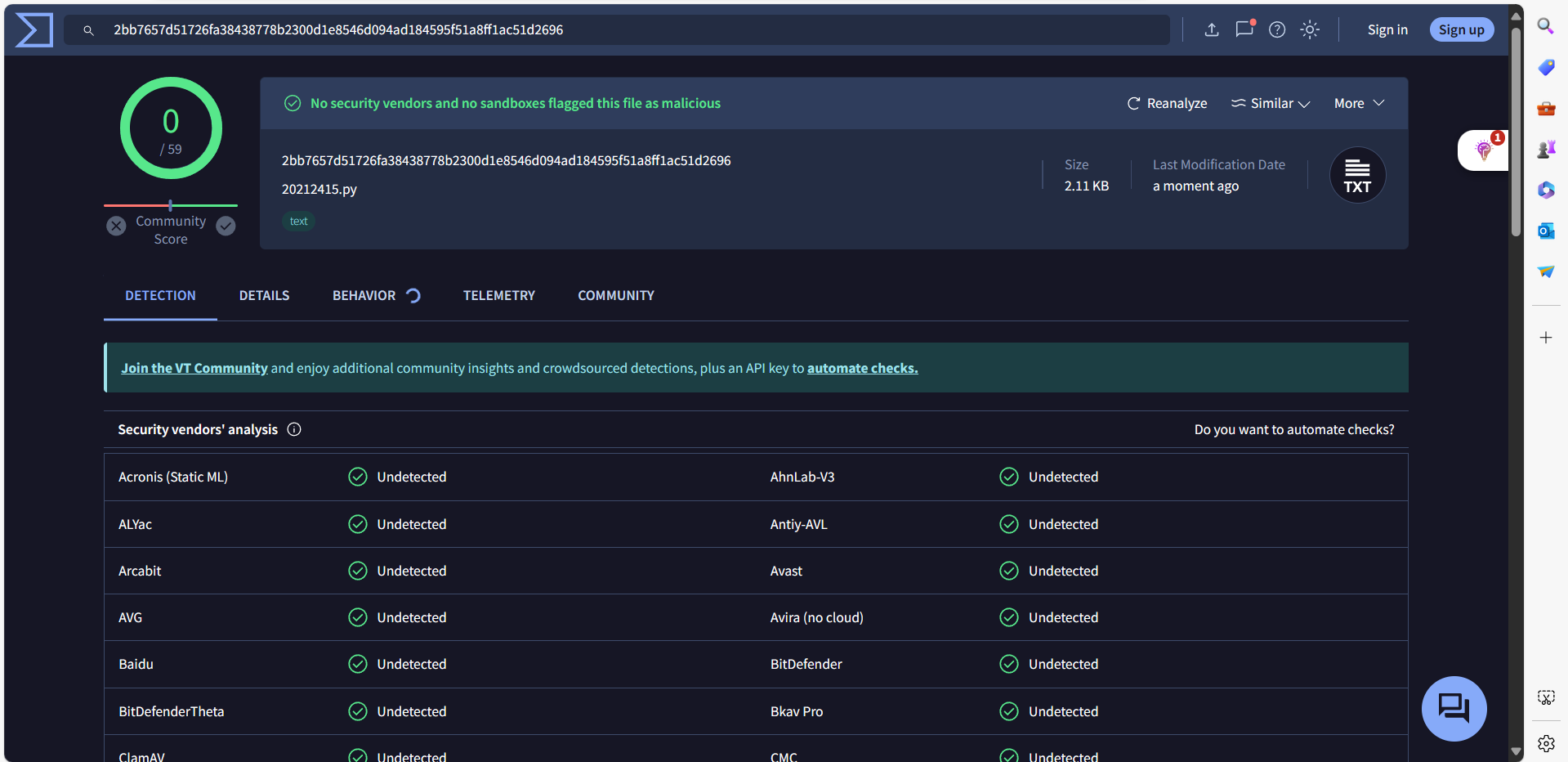Open the help question mark icon
The width and height of the screenshot is (1568, 762).
pyautogui.click(x=1277, y=30)
